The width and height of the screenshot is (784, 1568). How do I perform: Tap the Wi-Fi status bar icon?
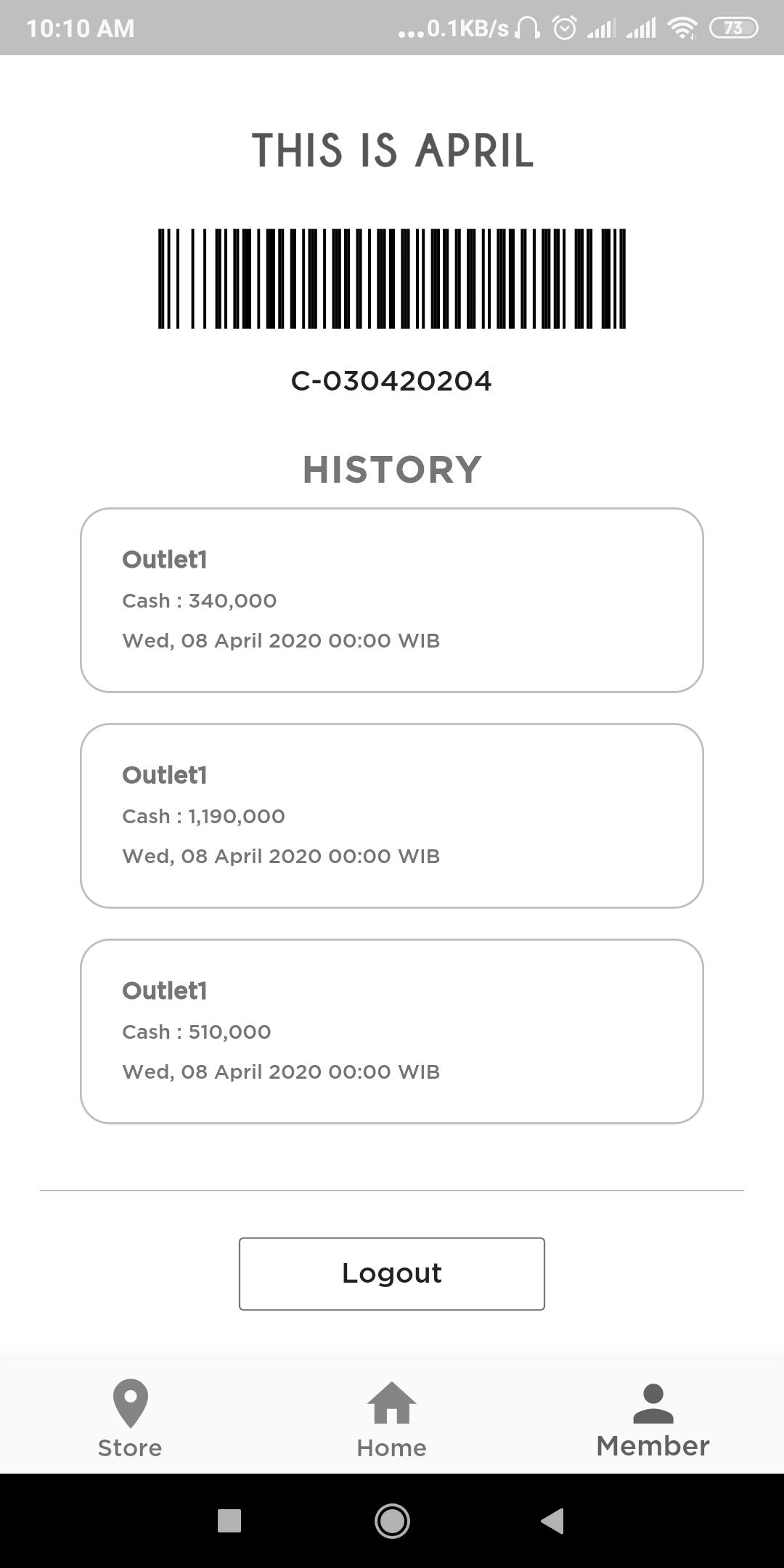[x=682, y=28]
